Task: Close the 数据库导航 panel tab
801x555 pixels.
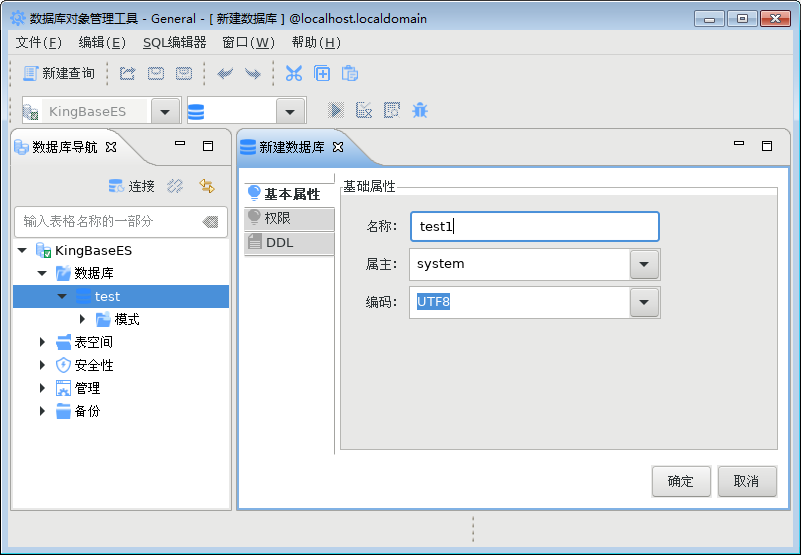Action: (111, 147)
